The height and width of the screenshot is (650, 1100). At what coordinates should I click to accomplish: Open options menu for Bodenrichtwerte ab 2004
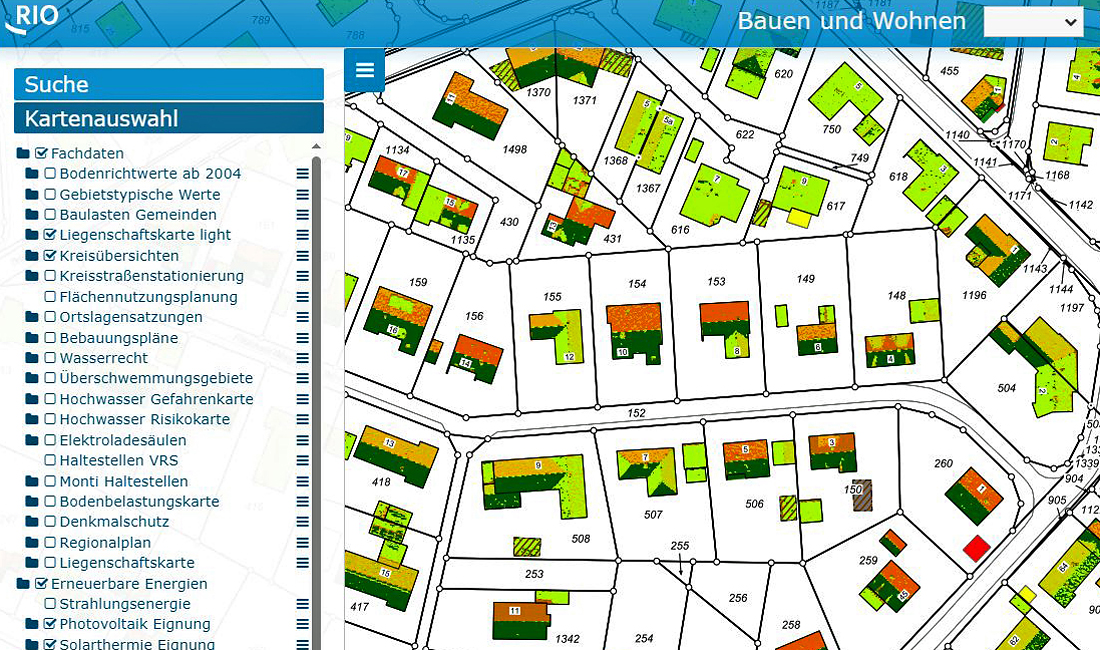(x=302, y=174)
